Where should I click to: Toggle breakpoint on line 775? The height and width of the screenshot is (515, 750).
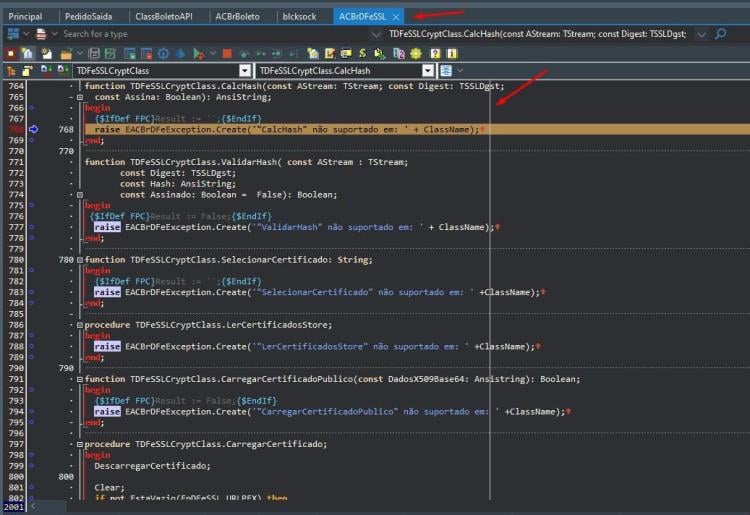(31, 205)
